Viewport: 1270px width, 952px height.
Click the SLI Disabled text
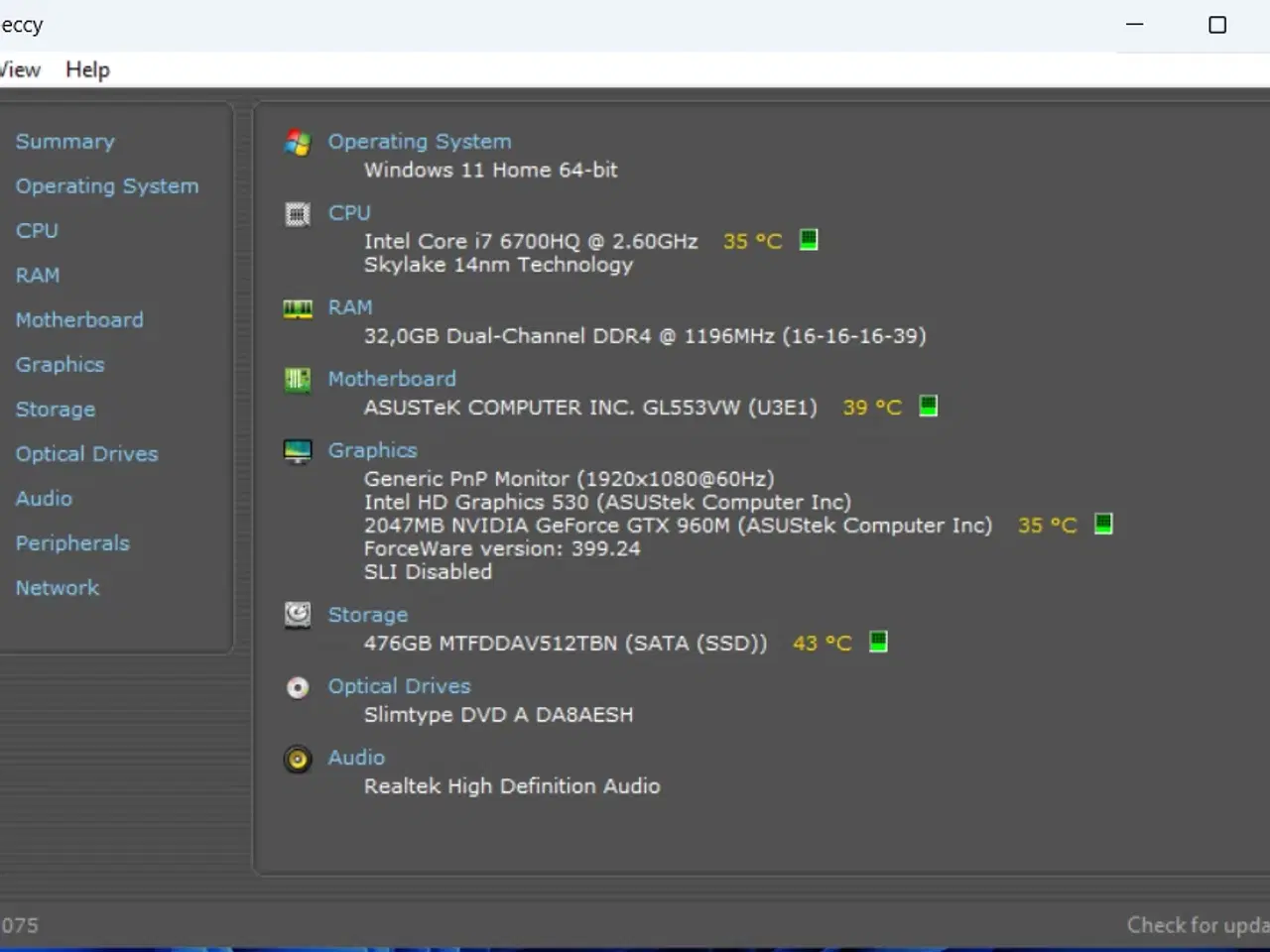[428, 572]
